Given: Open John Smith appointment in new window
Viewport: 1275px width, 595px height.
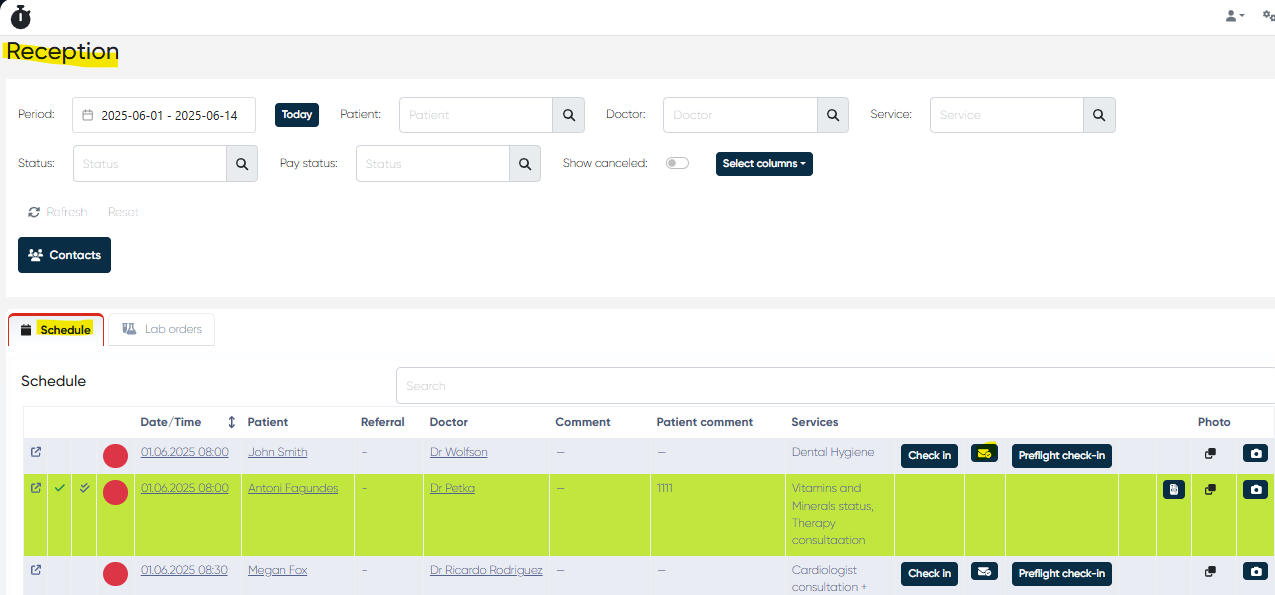Looking at the screenshot, I should (x=36, y=453).
